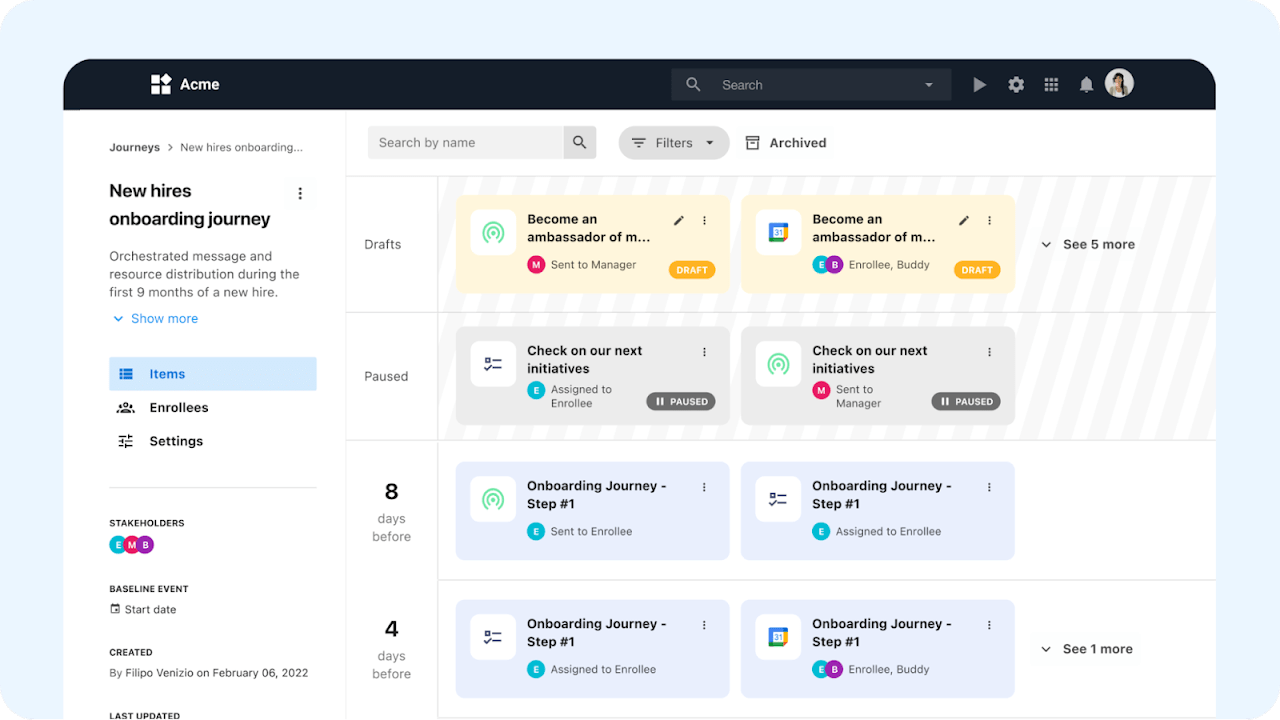Open journey title options menu
This screenshot has height=720, width=1280.
click(x=300, y=193)
